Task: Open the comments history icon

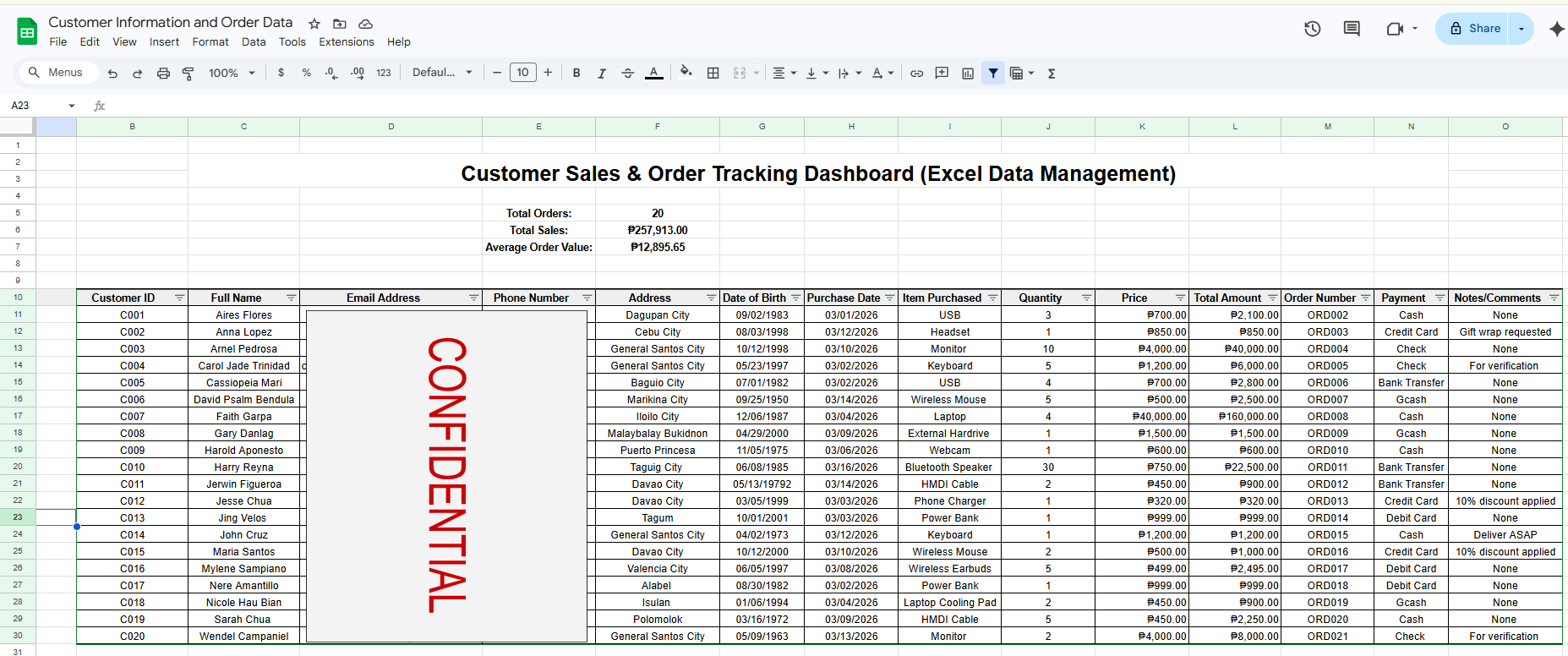Action: pos(1352,29)
